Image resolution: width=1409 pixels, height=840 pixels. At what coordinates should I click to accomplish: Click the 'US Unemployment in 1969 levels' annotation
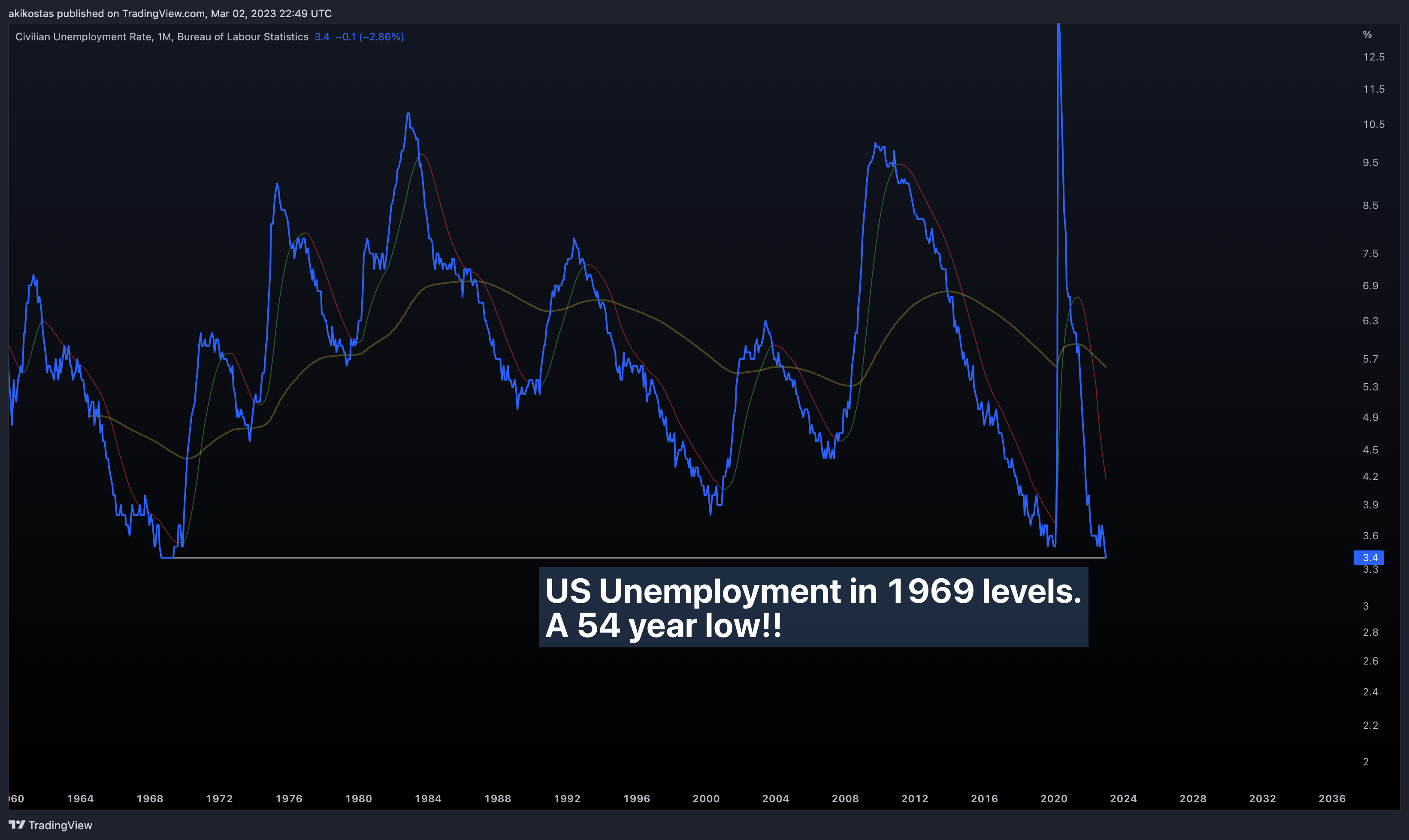point(813,591)
